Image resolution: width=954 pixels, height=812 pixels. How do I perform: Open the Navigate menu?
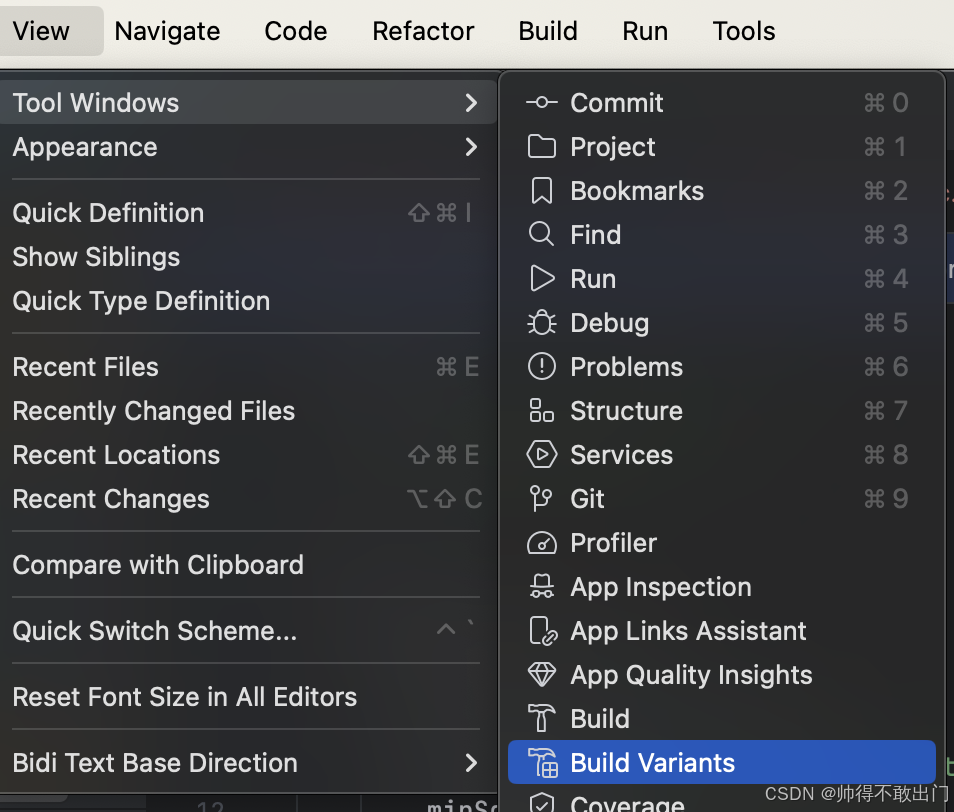[x=167, y=31]
